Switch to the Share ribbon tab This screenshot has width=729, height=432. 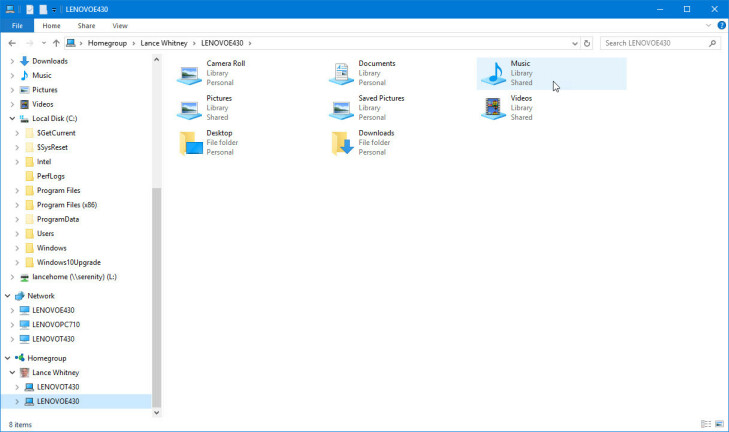86,26
